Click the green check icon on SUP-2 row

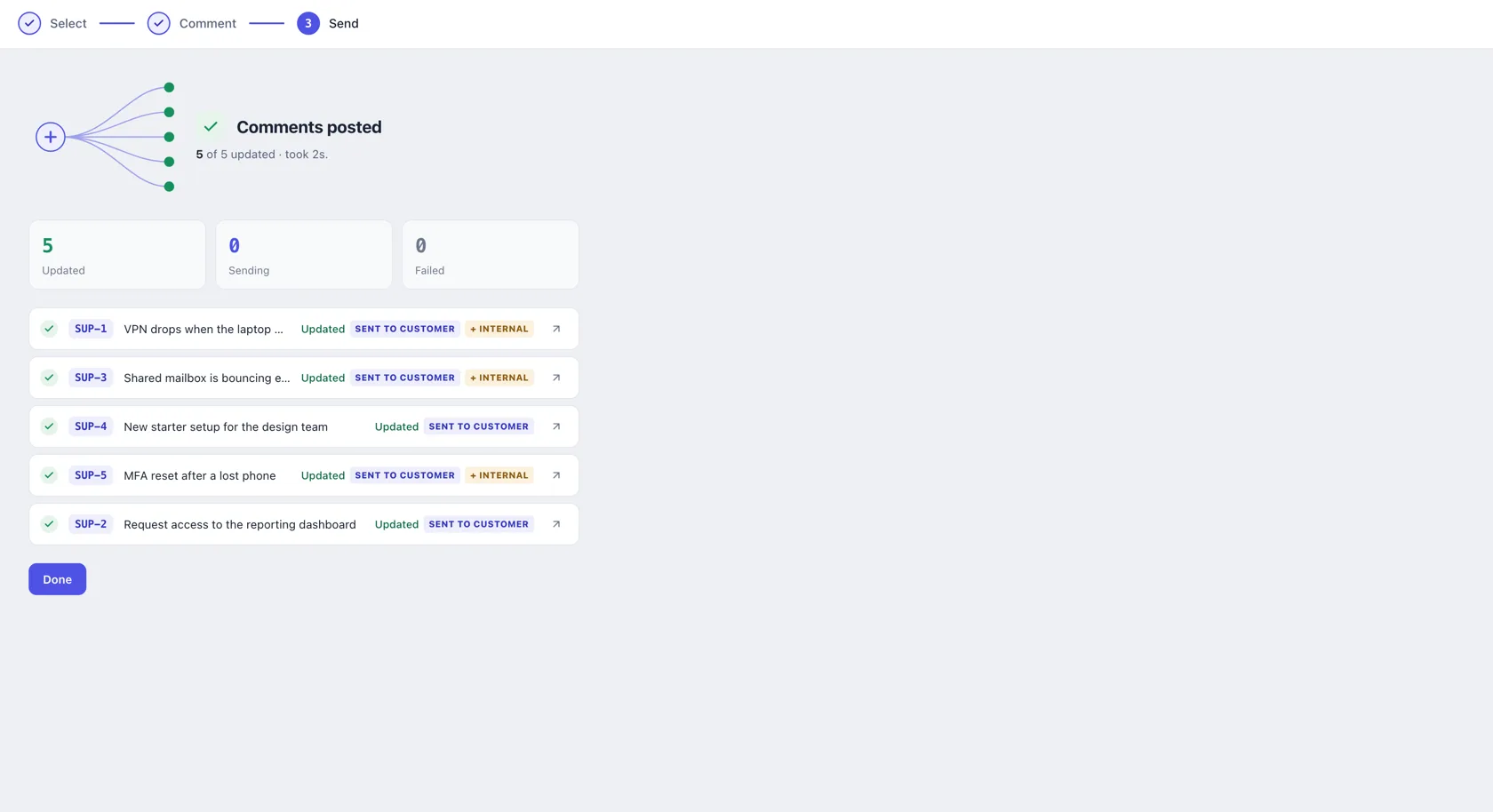[50, 524]
